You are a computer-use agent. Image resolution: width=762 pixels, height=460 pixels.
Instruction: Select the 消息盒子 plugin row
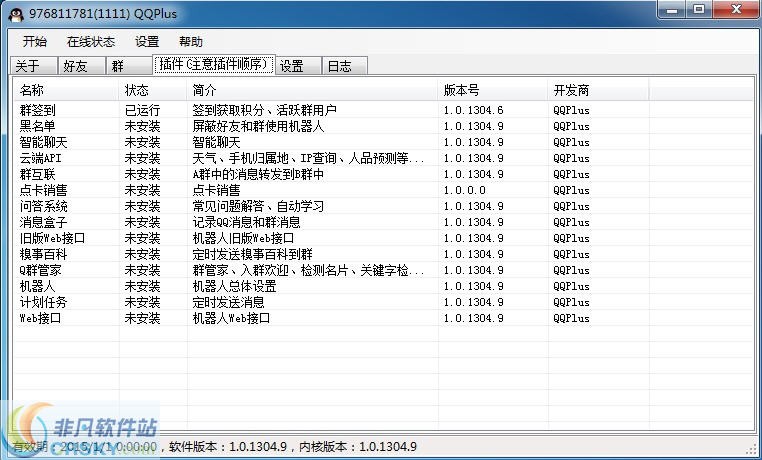click(383, 222)
